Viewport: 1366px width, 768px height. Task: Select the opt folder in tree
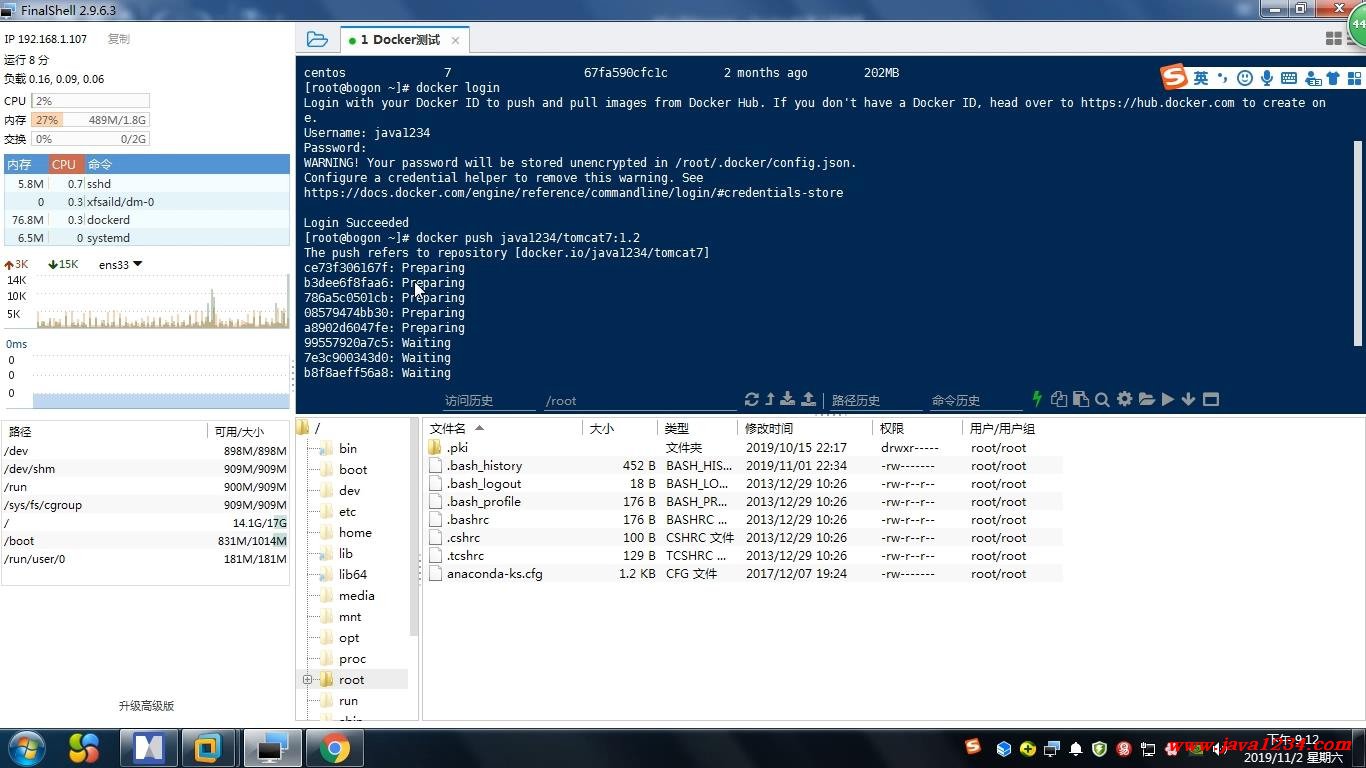tap(349, 638)
